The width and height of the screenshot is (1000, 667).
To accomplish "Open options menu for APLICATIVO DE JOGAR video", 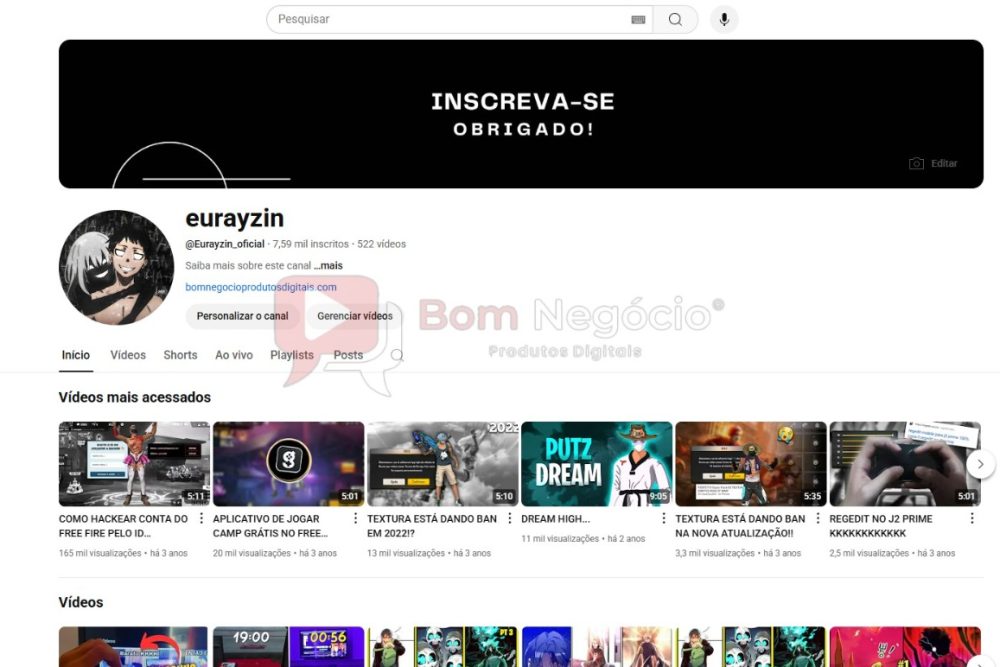I will pos(356,518).
